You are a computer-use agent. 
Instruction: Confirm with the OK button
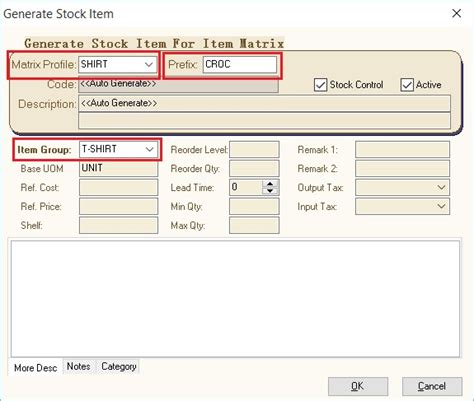click(358, 386)
